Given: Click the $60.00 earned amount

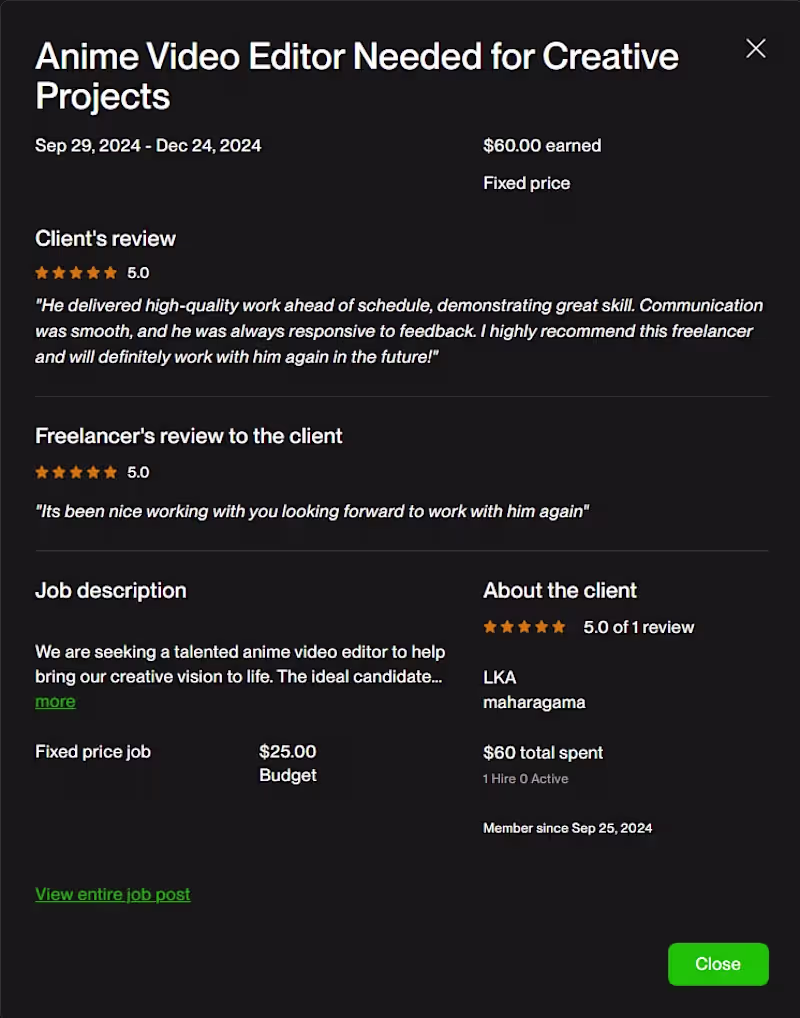Looking at the screenshot, I should 542,145.
